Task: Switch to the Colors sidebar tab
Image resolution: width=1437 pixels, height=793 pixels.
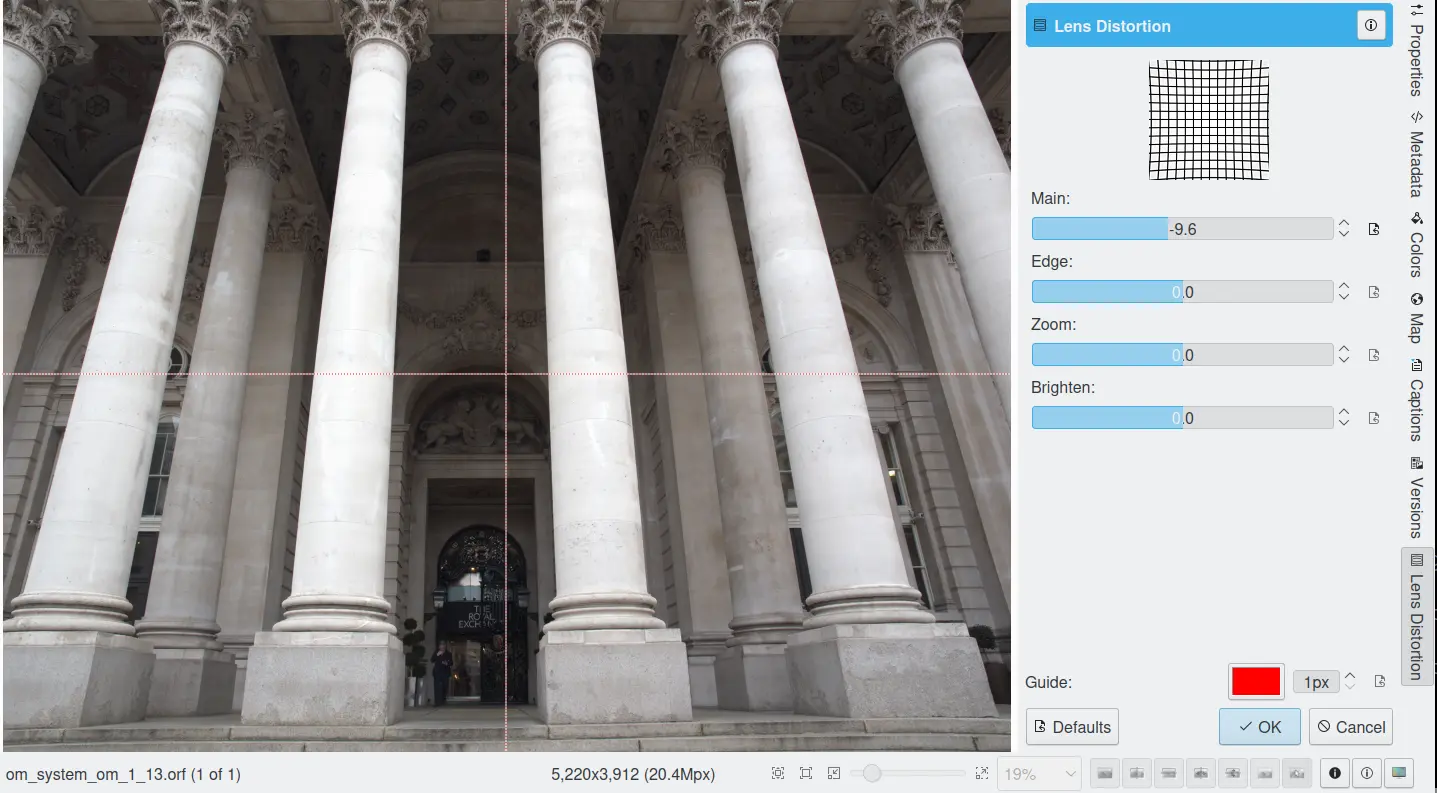Action: (1416, 244)
